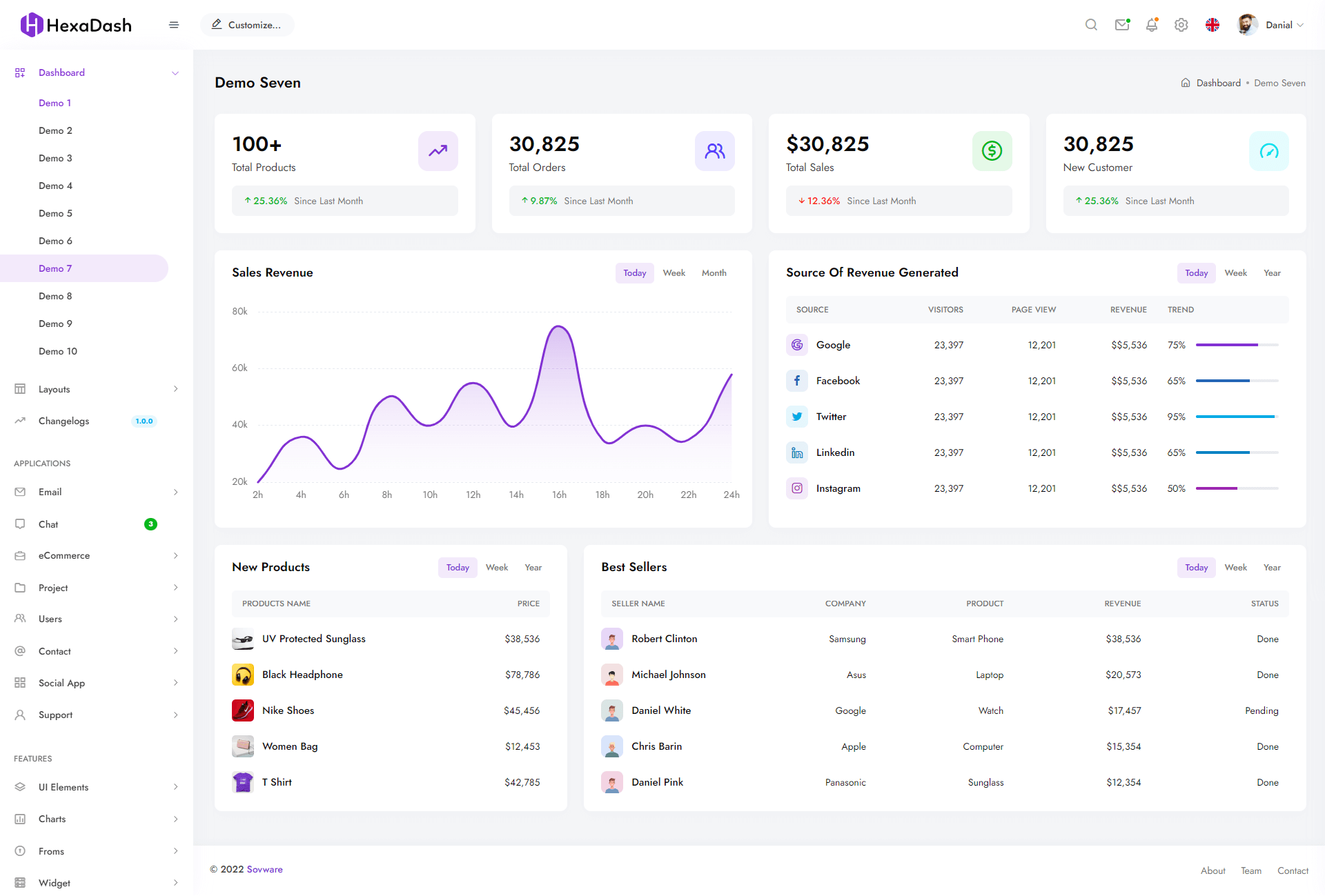Toggle the hamburger sidebar menu icon
Viewport: 1325px width, 896px height.
tap(174, 25)
